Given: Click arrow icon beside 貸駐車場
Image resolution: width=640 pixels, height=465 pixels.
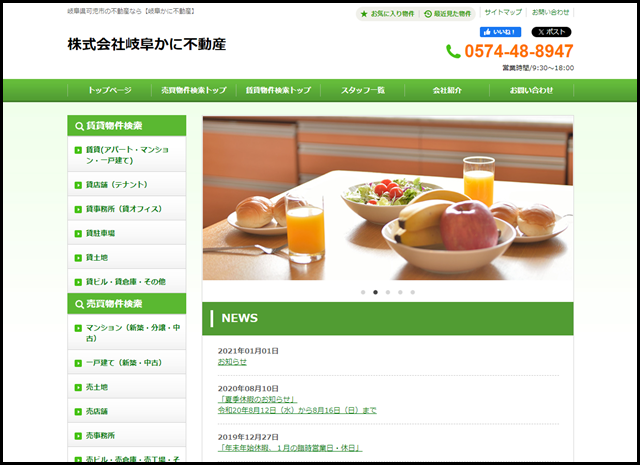Looking at the screenshot, I should [x=78, y=234].
